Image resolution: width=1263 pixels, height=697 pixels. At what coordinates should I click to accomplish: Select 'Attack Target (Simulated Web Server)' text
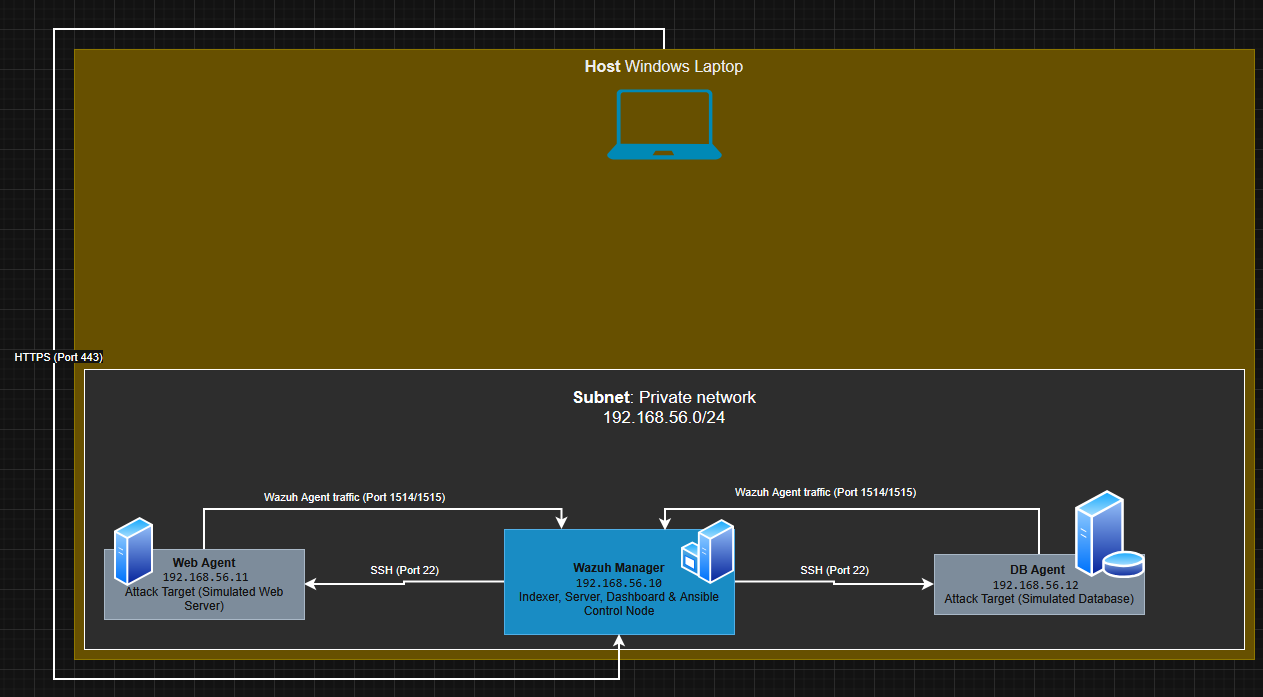click(x=204, y=599)
